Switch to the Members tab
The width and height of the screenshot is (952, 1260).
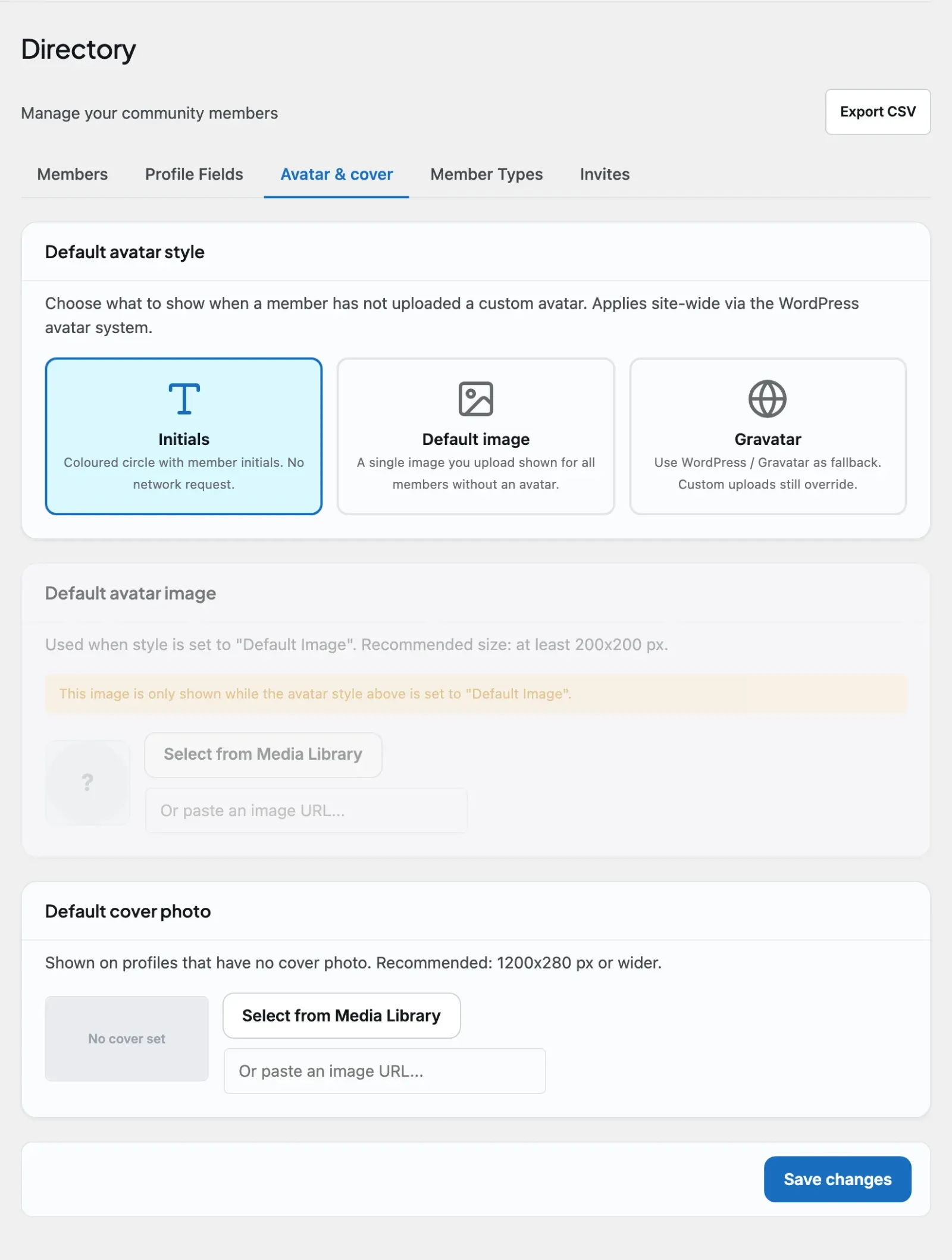[x=73, y=174]
